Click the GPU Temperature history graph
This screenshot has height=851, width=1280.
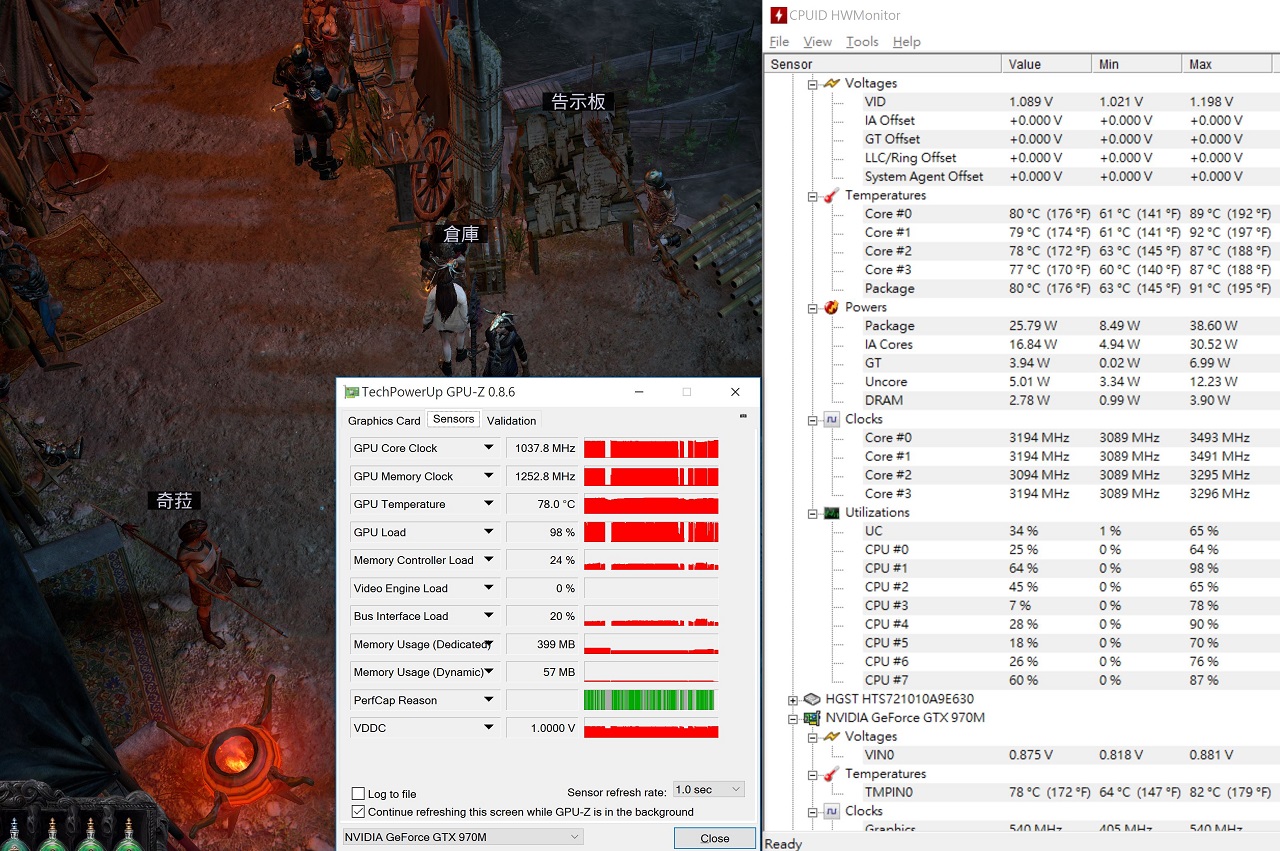(x=651, y=504)
